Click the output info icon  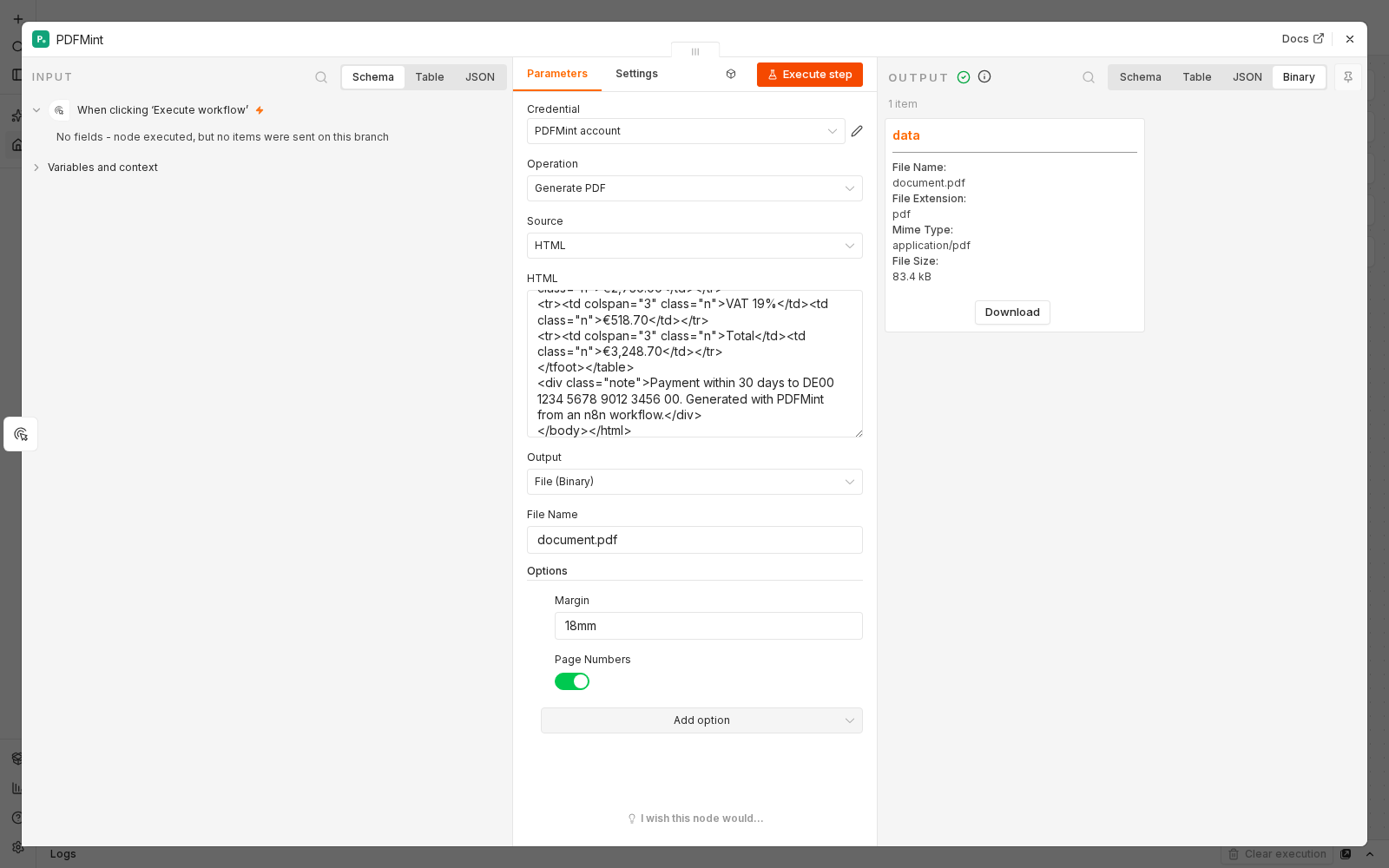[x=984, y=76]
